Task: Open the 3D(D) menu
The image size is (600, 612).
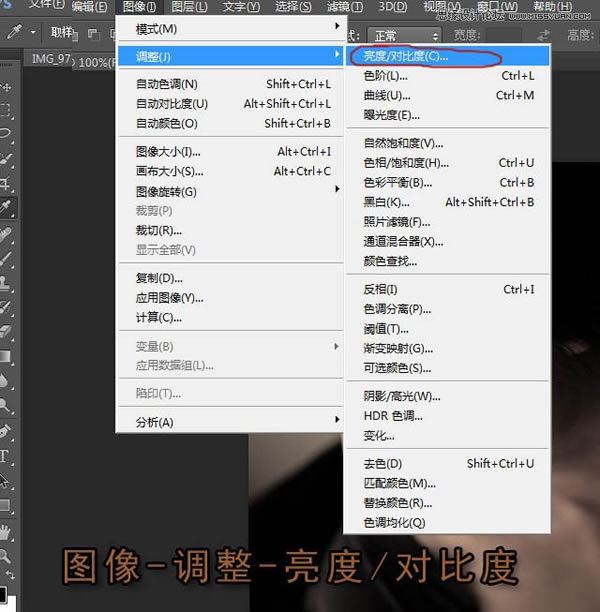Action: coord(393,6)
